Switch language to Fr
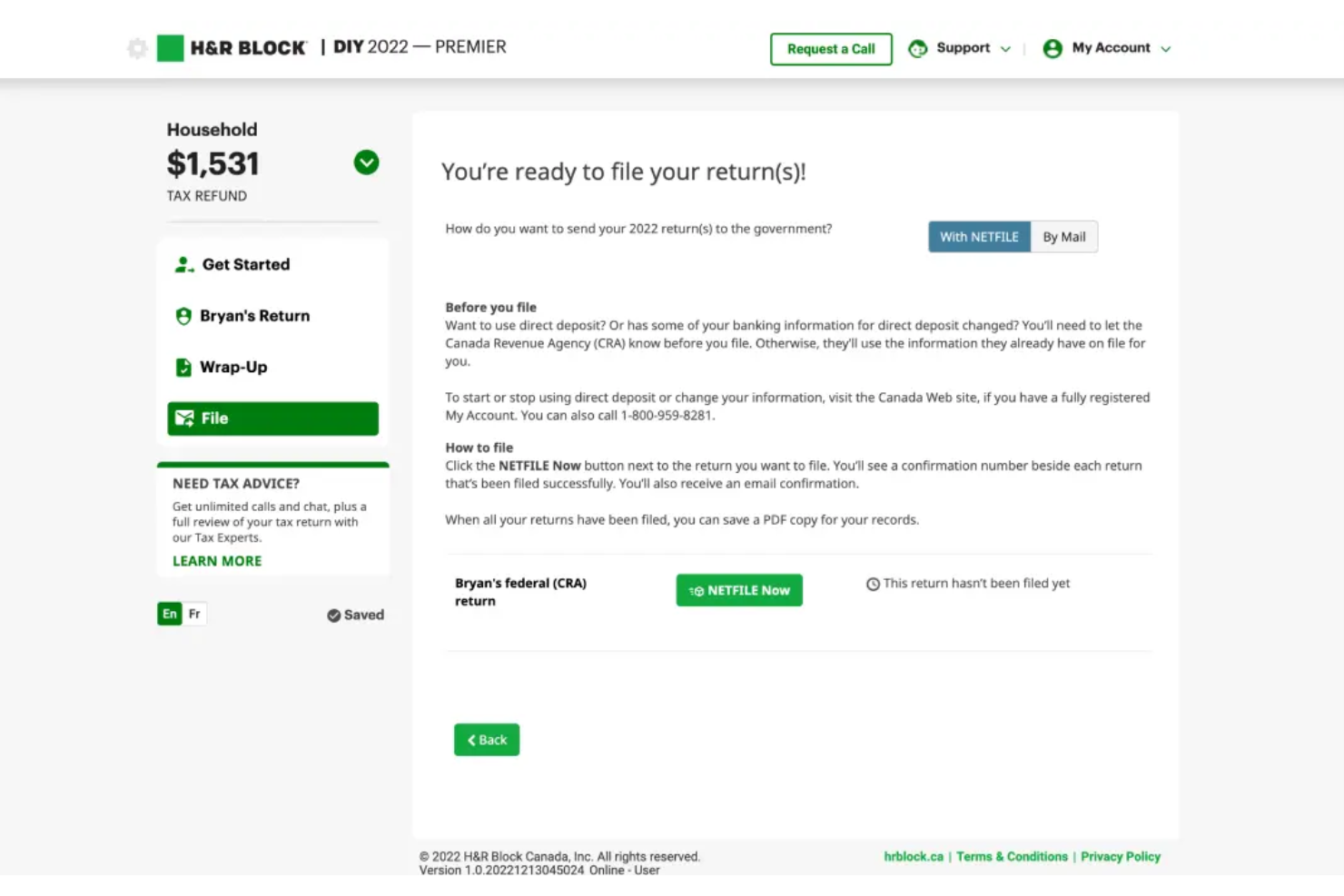 pos(193,613)
